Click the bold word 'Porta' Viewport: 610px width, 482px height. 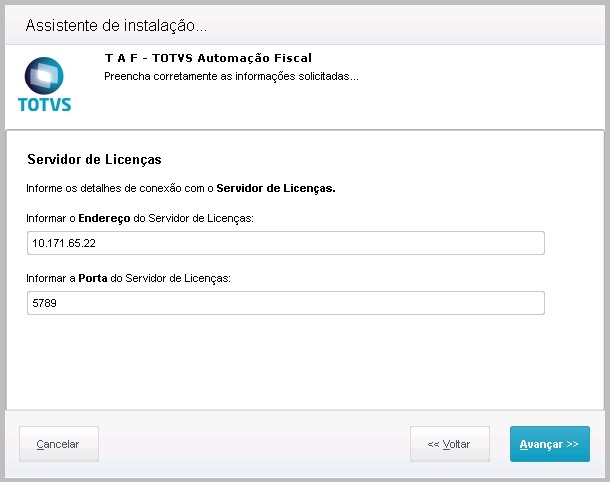pos(93,278)
